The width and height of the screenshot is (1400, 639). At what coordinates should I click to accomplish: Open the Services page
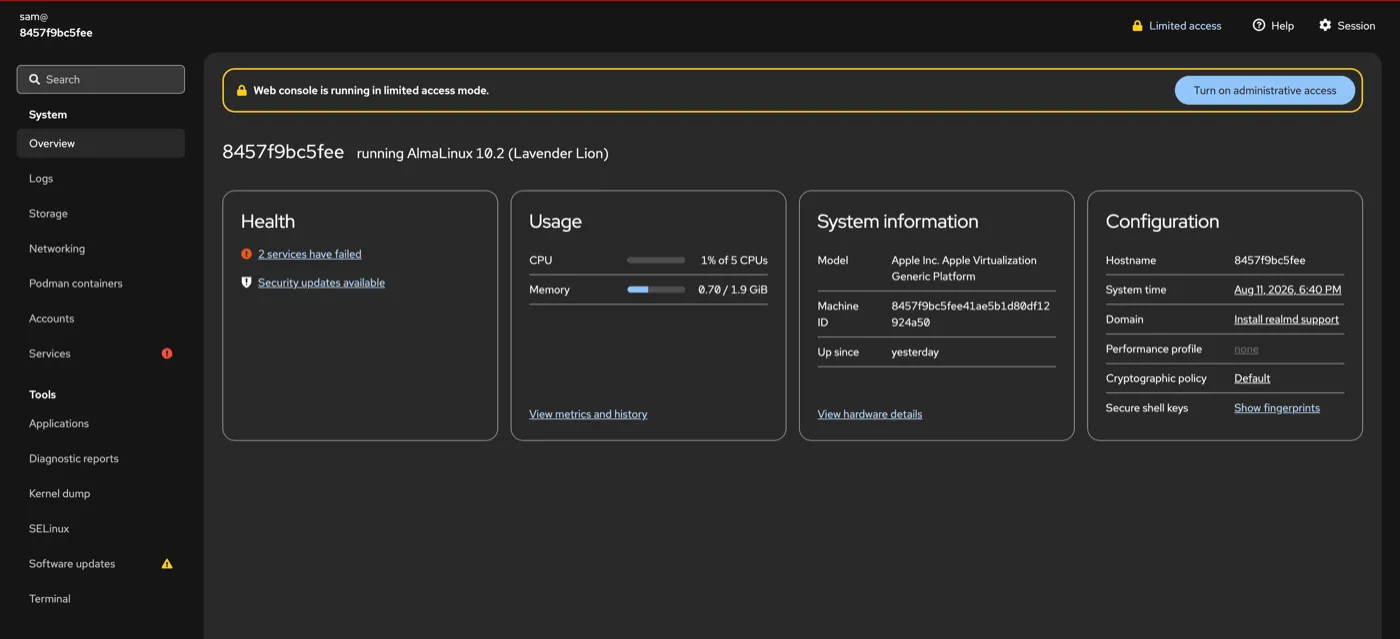pyautogui.click(x=101, y=353)
